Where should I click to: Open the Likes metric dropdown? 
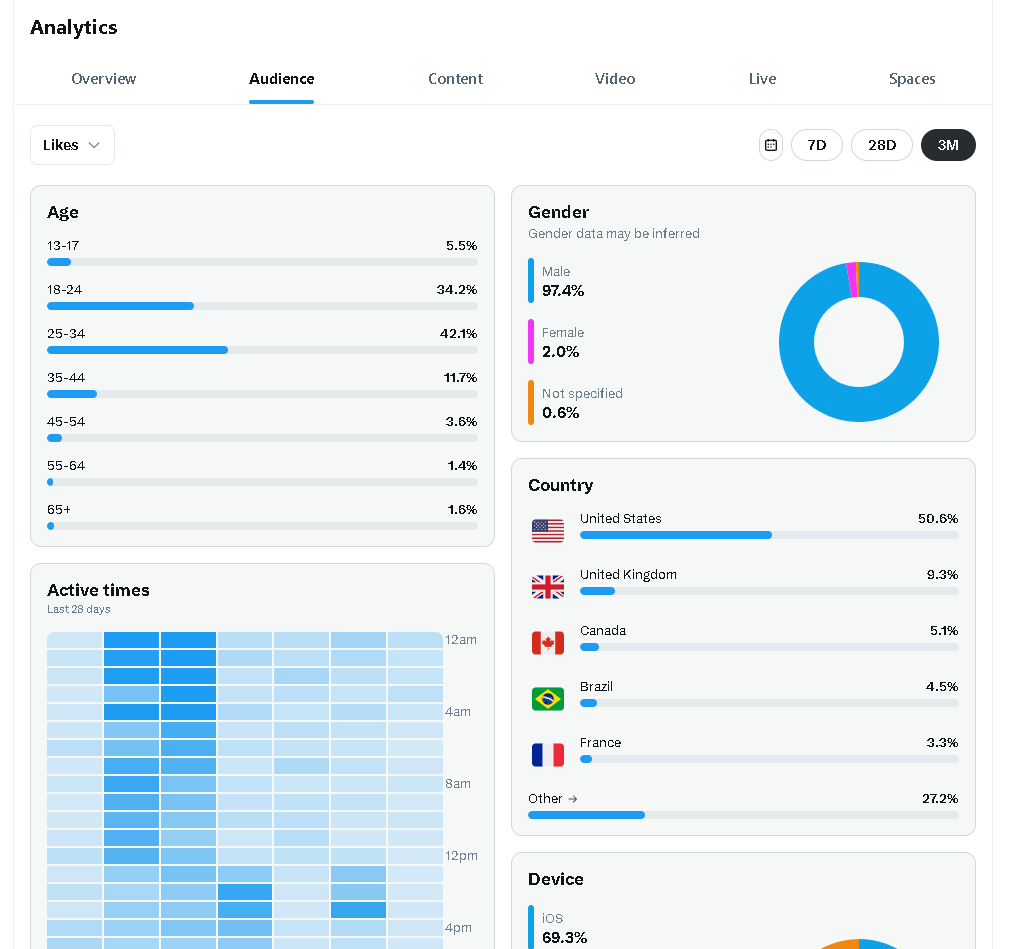(x=72, y=145)
